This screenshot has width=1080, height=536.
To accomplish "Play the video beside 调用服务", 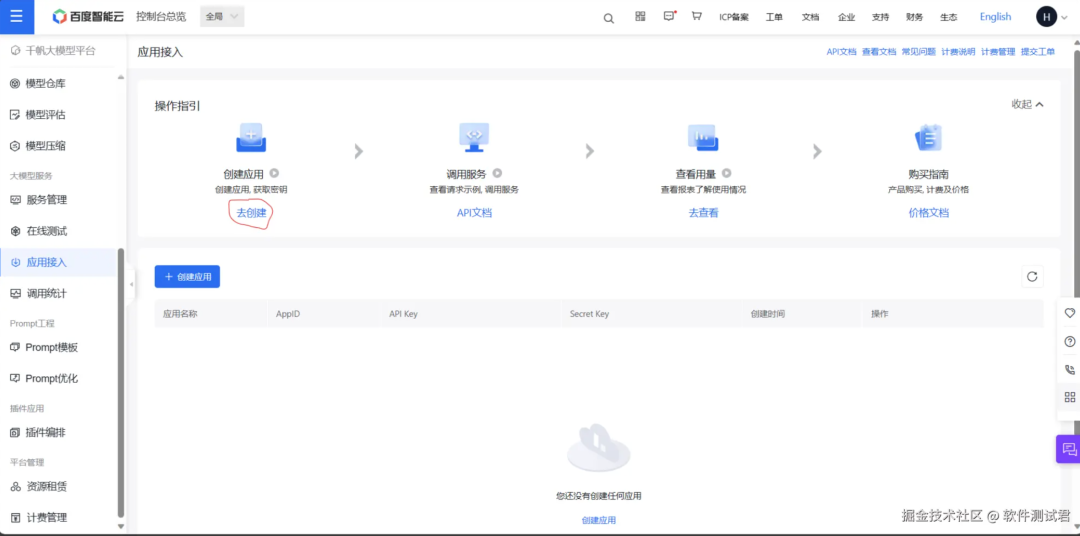I will coord(497,174).
